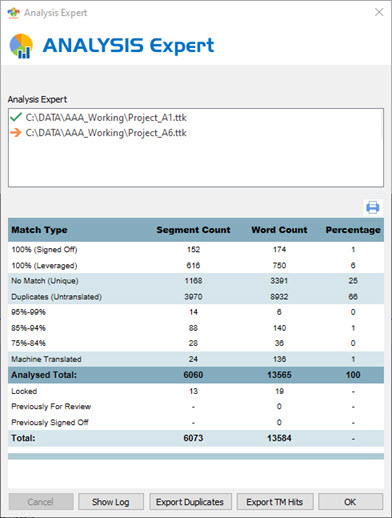
Task: Click segment count 1168 for No Match
Action: 193,281
